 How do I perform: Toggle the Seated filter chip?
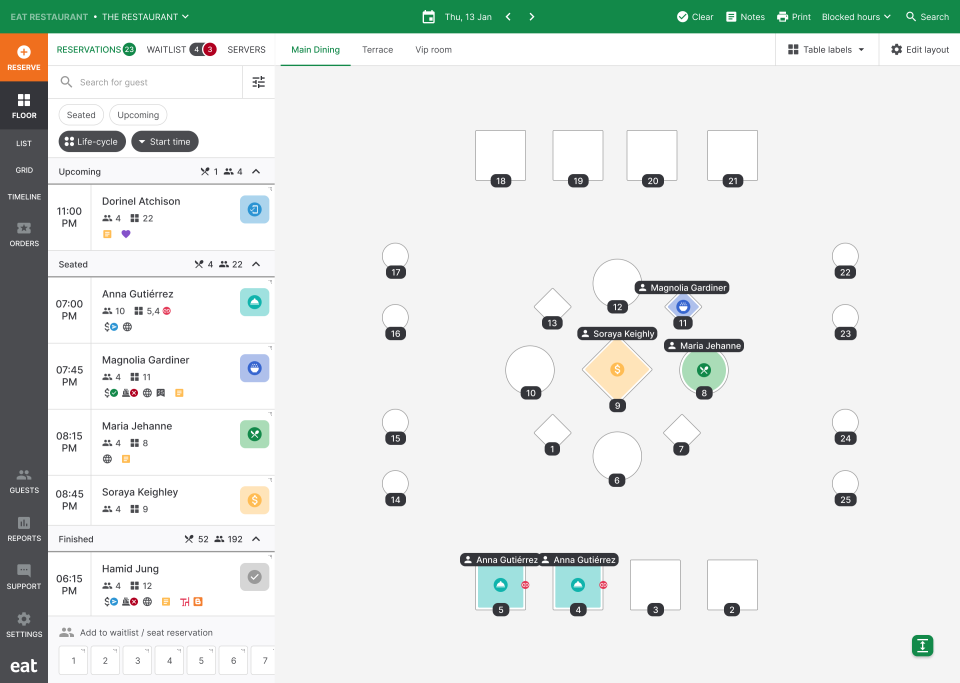coord(81,114)
